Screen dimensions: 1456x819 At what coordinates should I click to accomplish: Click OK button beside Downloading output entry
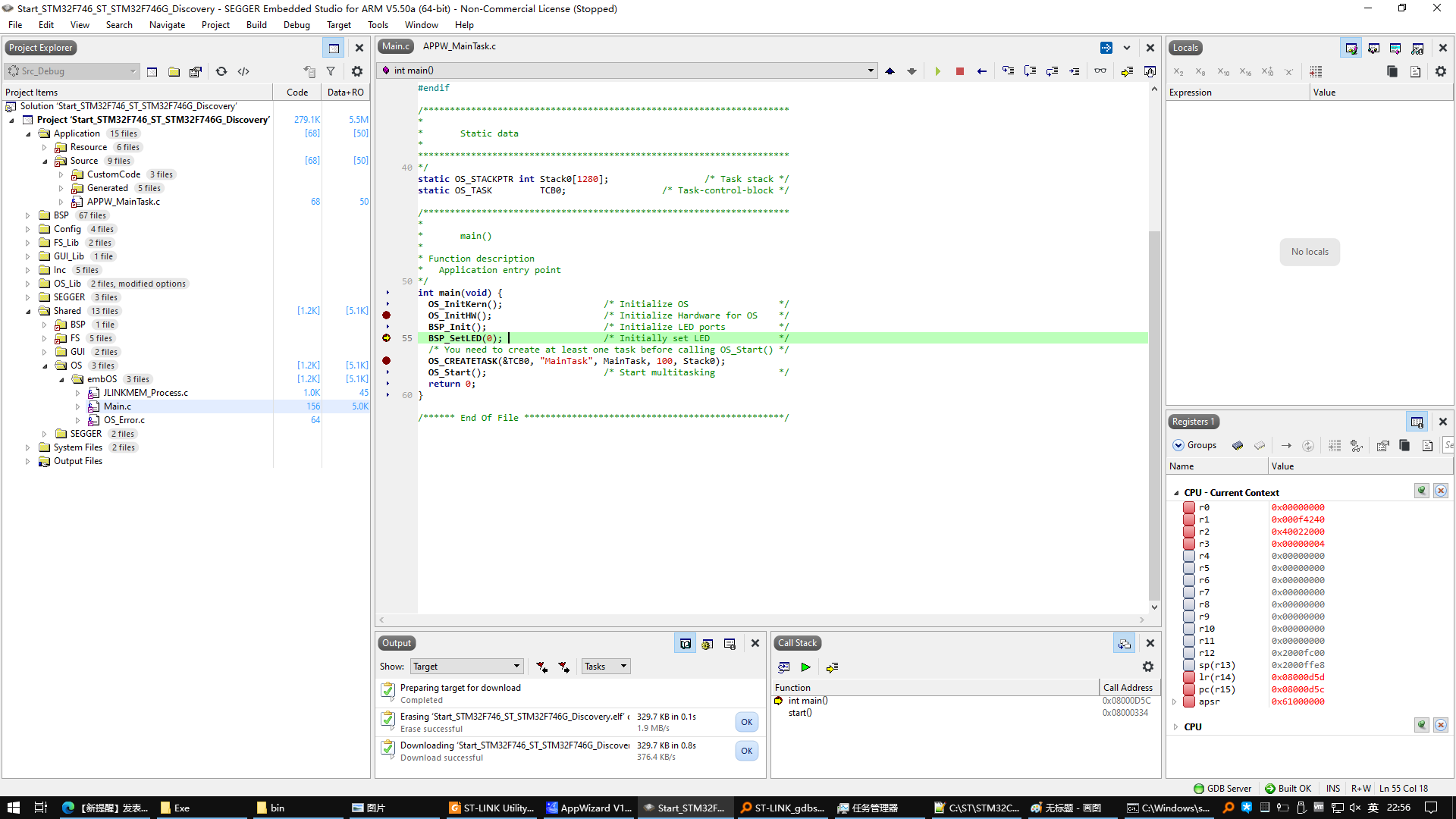point(746,751)
